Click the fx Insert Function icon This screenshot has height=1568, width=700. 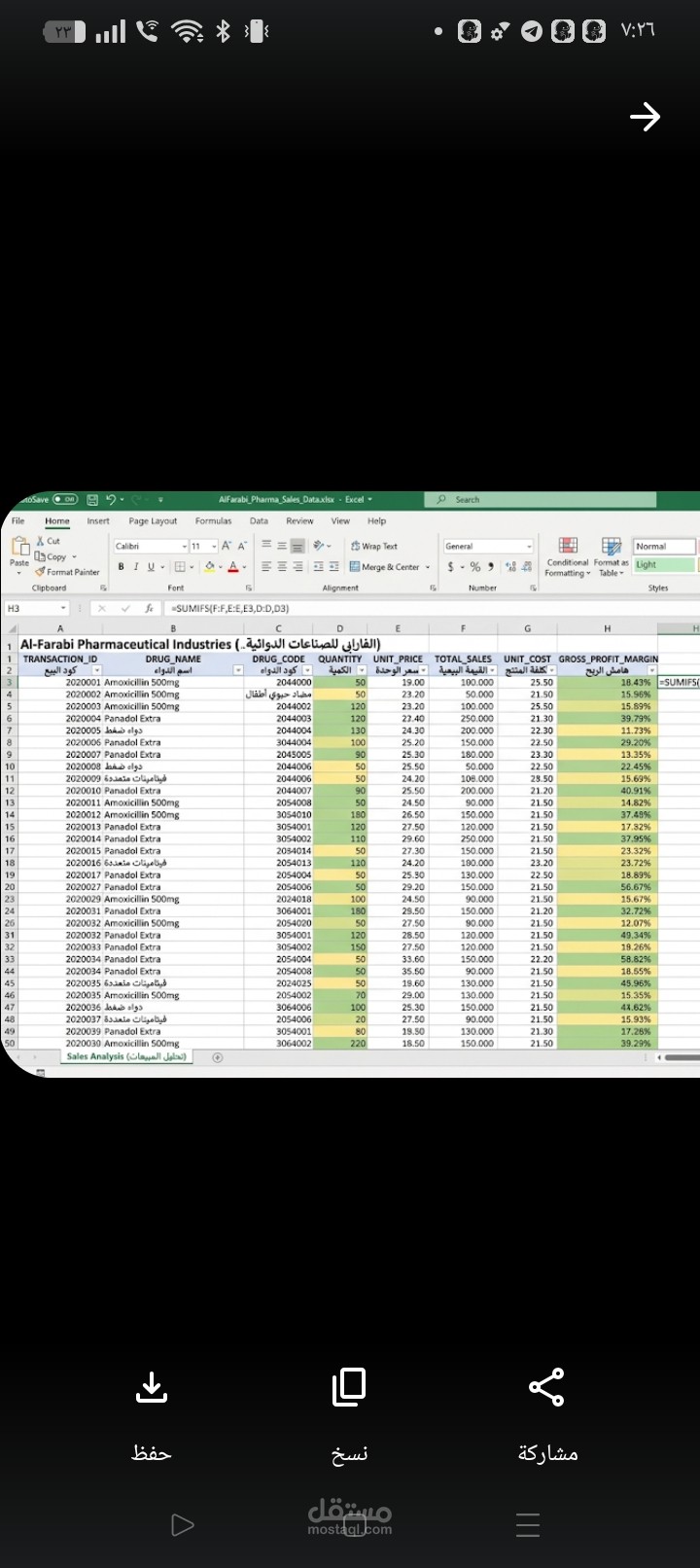pyautogui.click(x=149, y=608)
